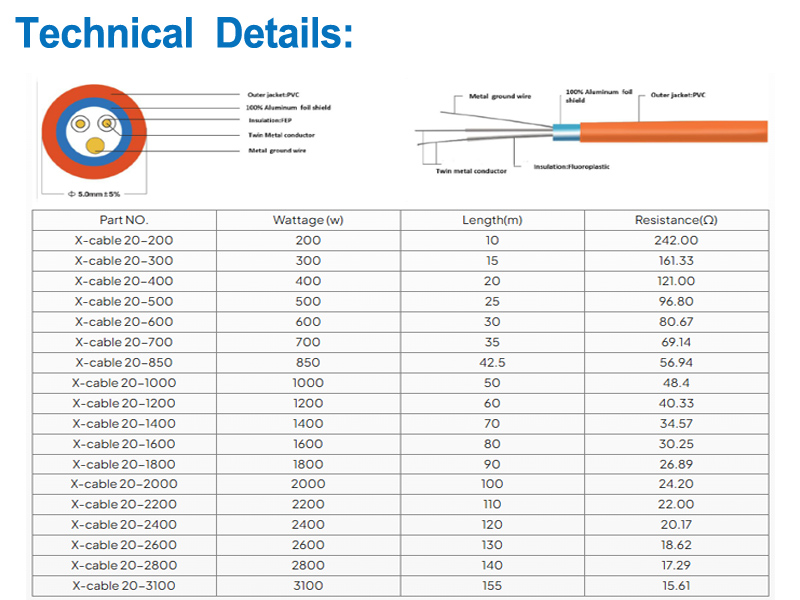Click the cable cross-section diagram
This screenshot has height=600, width=800.
[x=95, y=131]
